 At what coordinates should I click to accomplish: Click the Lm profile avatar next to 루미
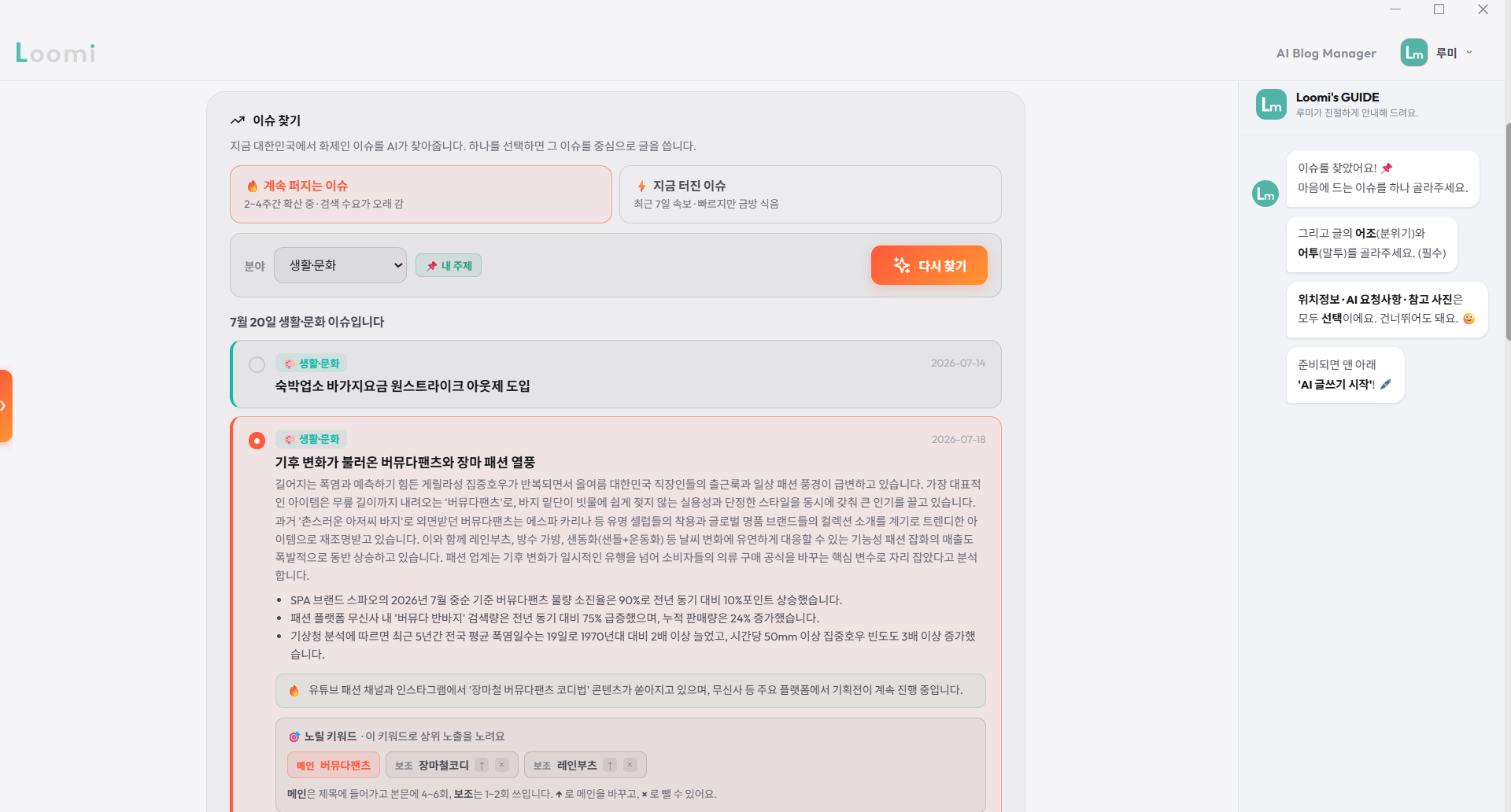pos(1414,53)
